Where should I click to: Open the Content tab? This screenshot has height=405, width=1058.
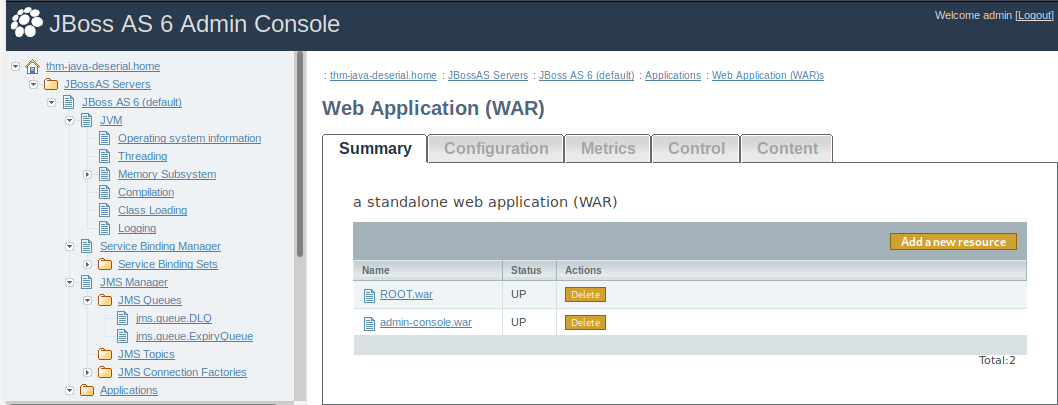click(787, 148)
